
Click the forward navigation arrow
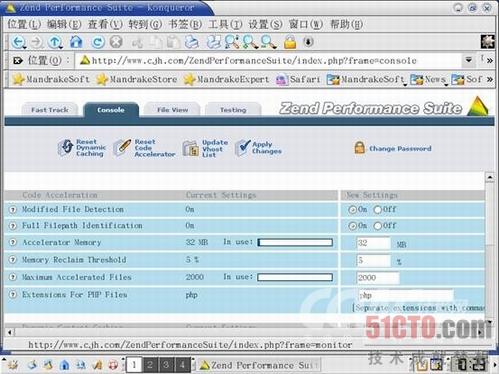click(37, 42)
